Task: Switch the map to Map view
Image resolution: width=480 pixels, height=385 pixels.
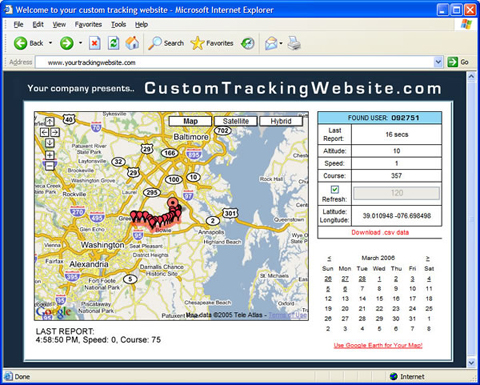Action: pyautogui.click(x=190, y=121)
